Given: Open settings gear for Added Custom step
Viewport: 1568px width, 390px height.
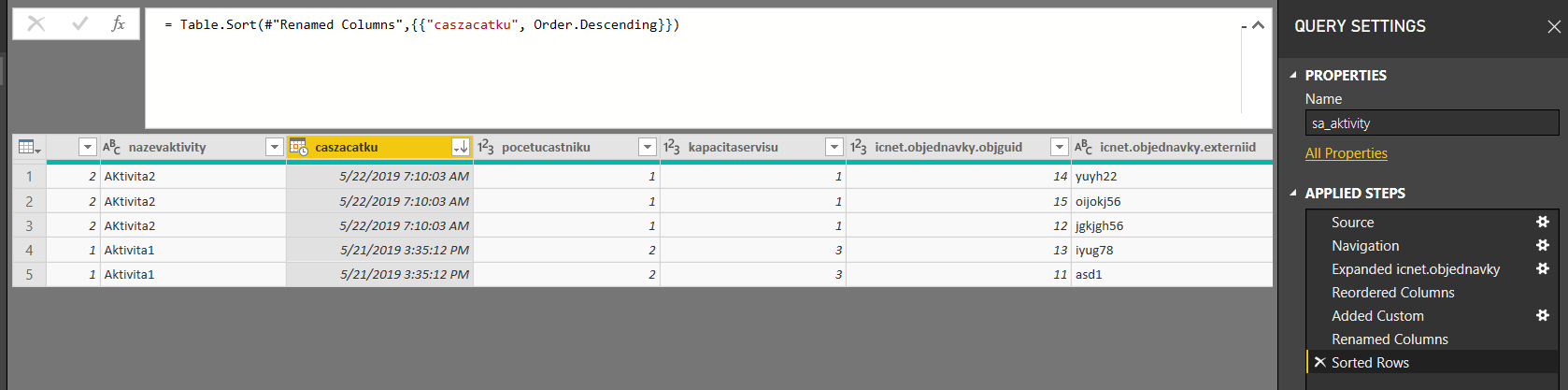Looking at the screenshot, I should coord(1543,315).
